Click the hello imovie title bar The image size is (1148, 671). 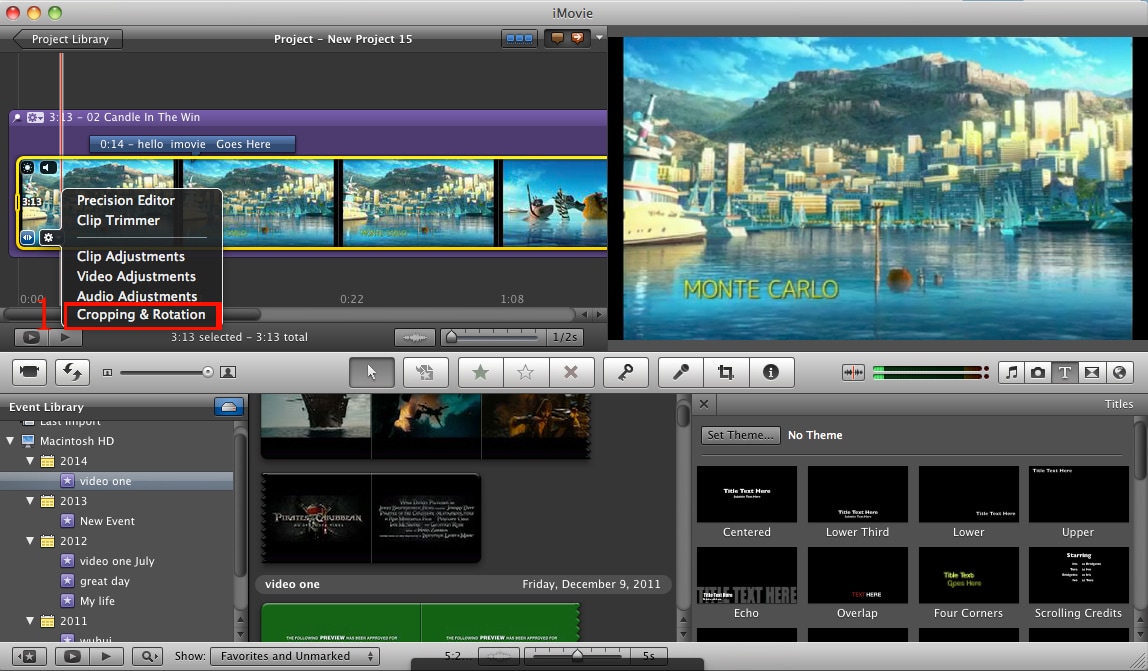click(193, 144)
